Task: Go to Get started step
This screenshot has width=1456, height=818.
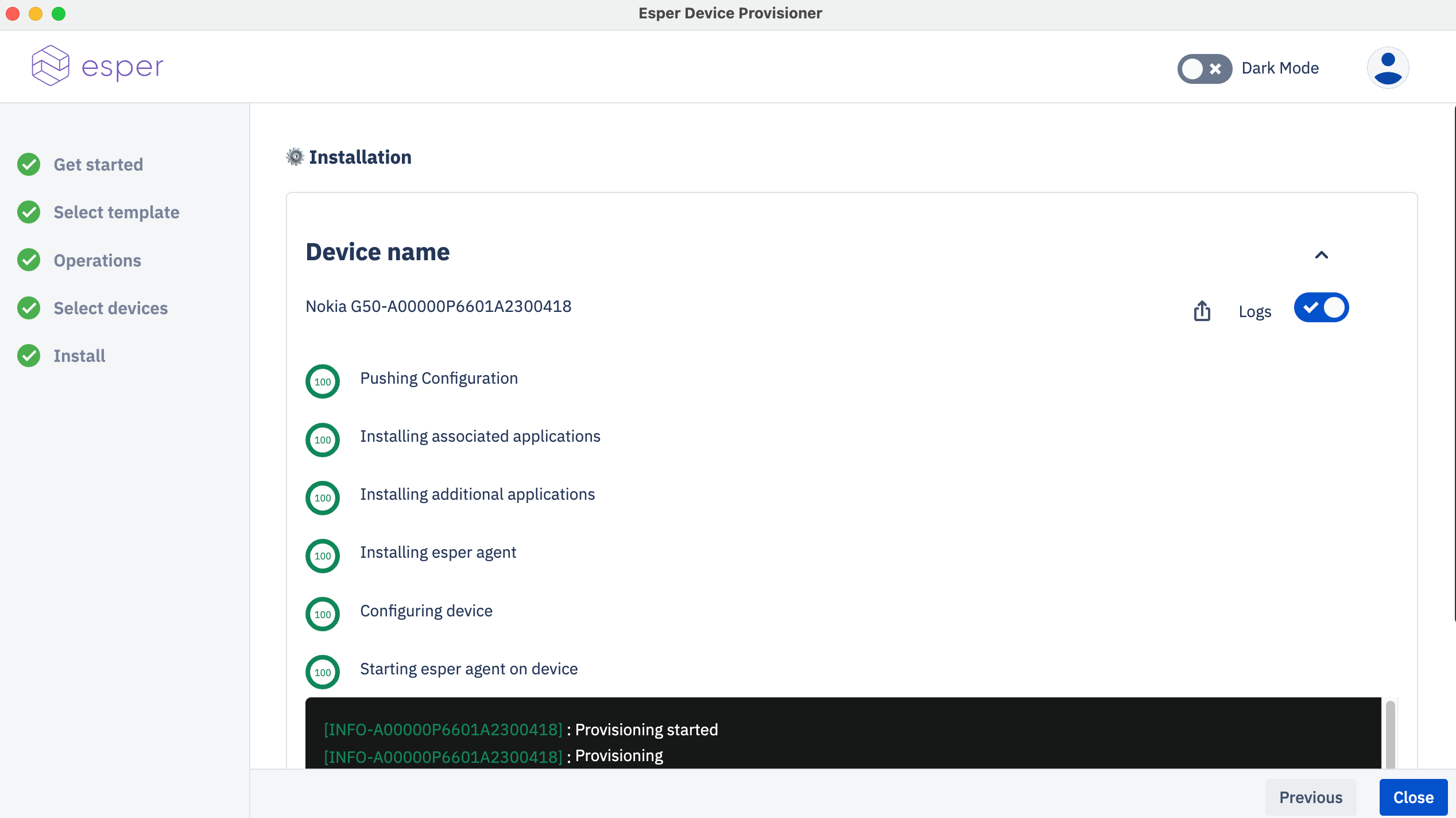Action: [98, 164]
